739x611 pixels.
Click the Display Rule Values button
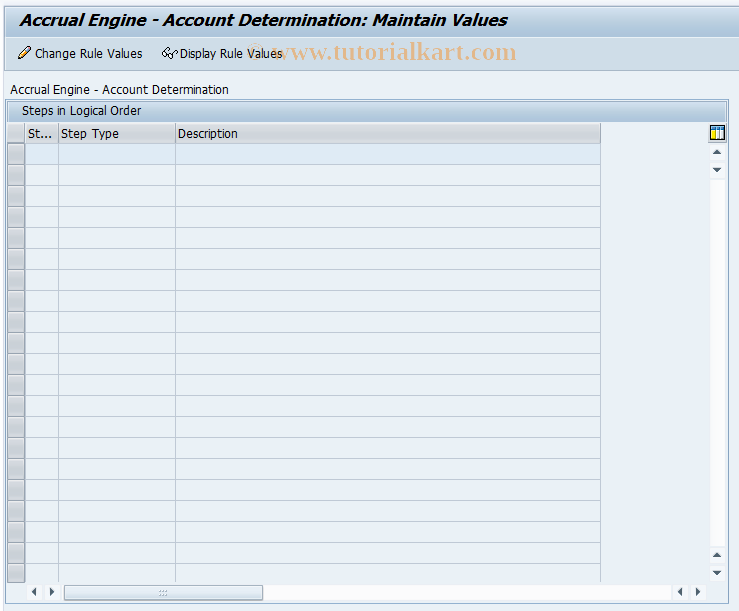coord(222,54)
